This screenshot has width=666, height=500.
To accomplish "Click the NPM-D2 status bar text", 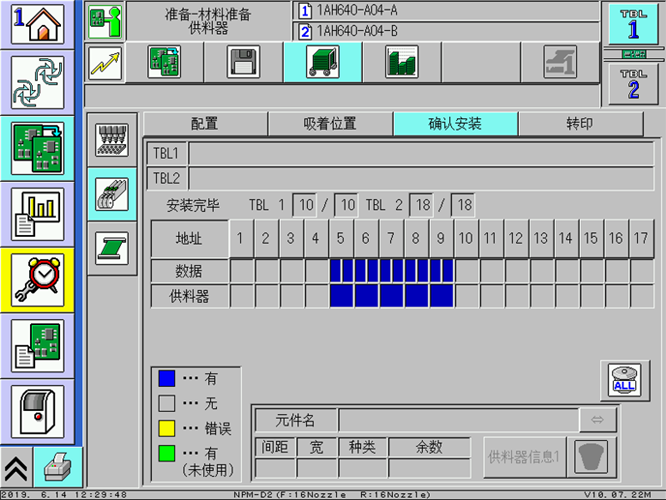I will point(332,495).
